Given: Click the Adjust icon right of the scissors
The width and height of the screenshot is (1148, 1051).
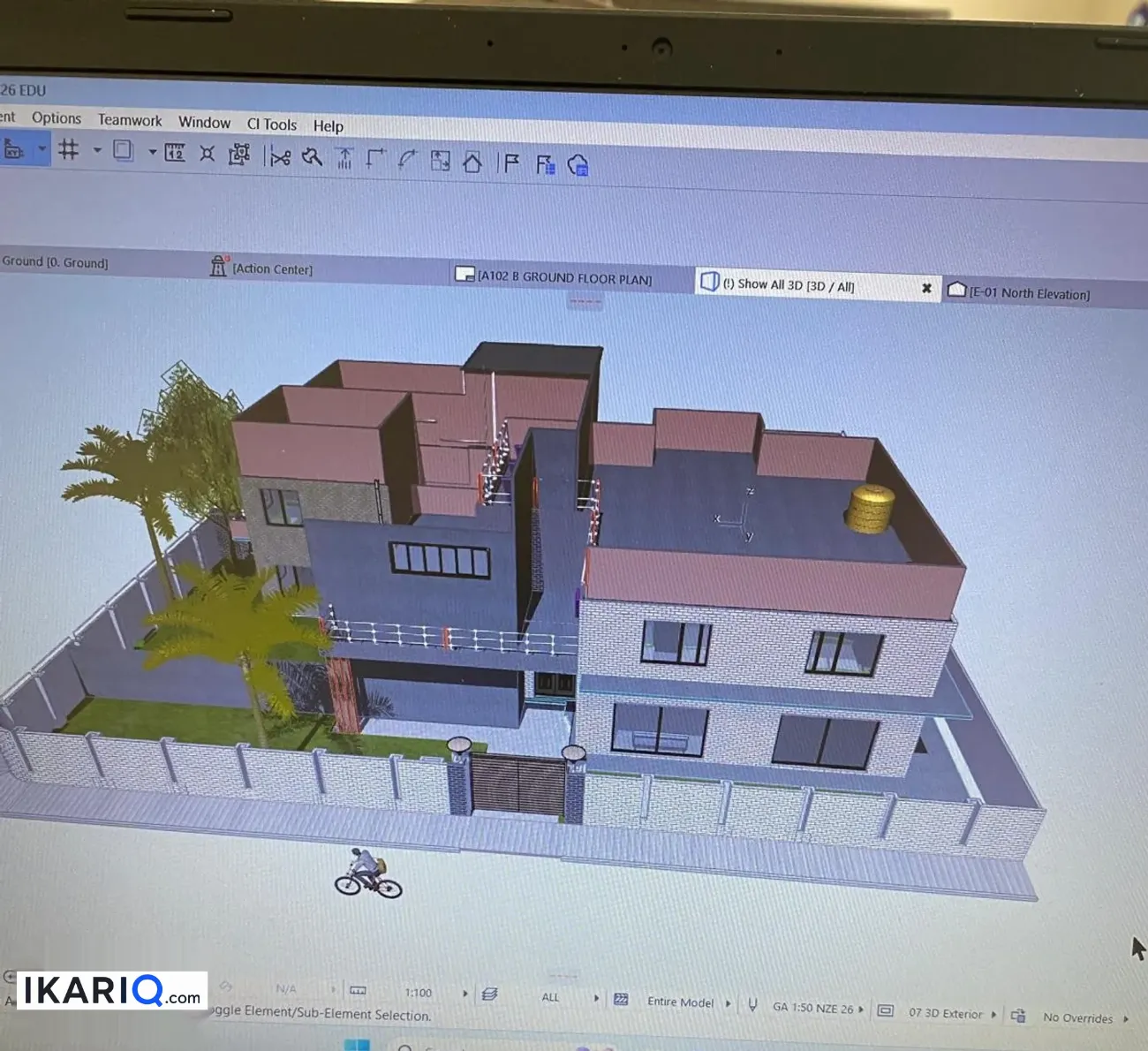Looking at the screenshot, I should coord(312,157).
